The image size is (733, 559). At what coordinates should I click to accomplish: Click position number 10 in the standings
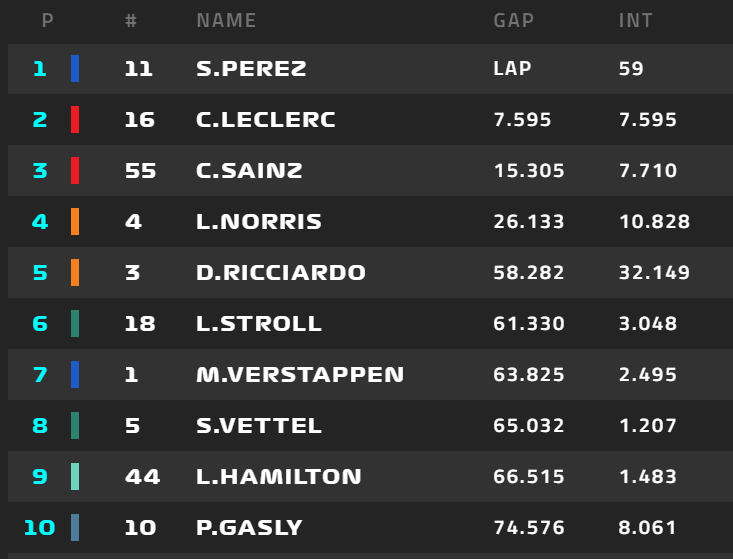[40, 527]
